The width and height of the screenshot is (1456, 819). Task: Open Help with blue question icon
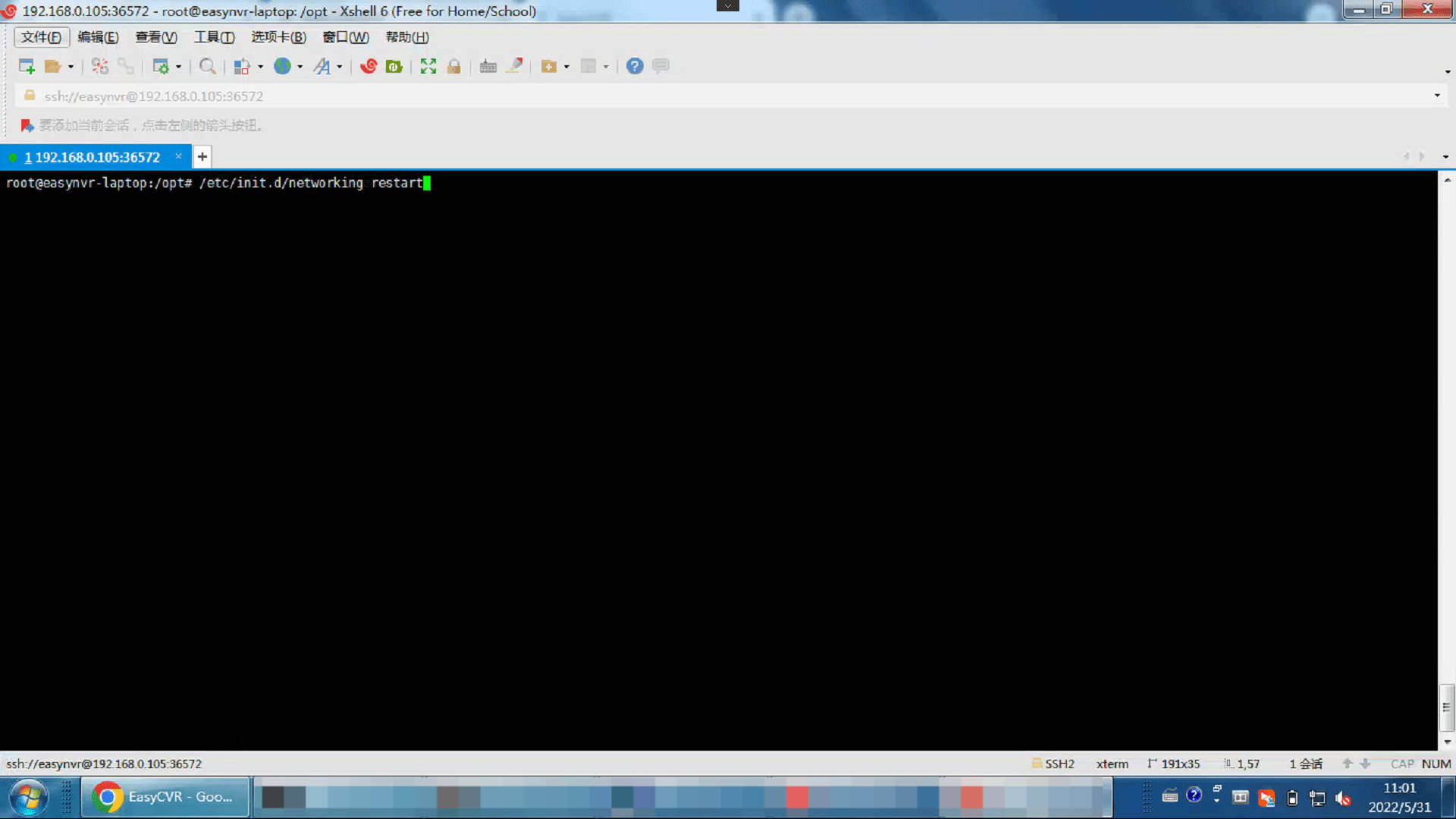click(635, 67)
